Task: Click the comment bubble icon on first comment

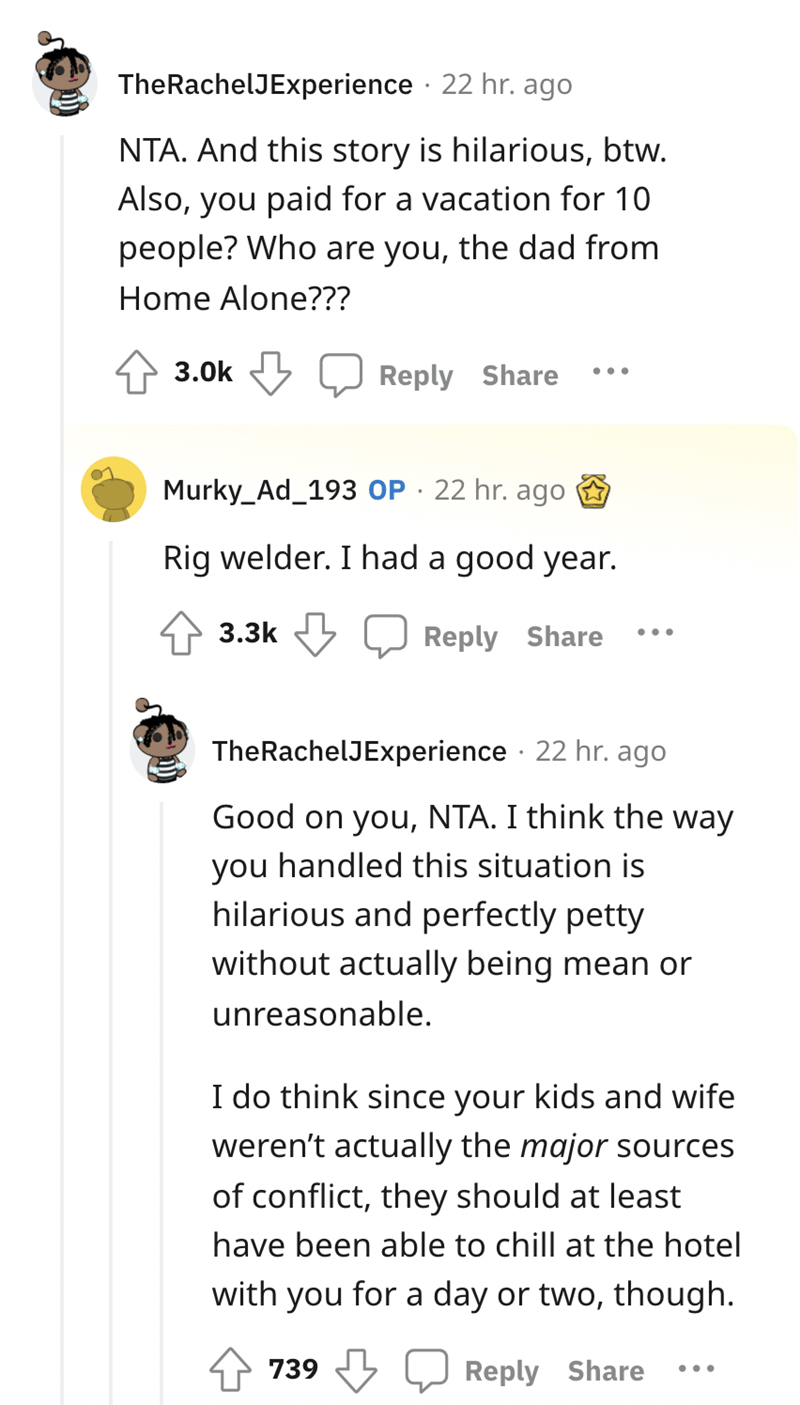Action: point(340,375)
